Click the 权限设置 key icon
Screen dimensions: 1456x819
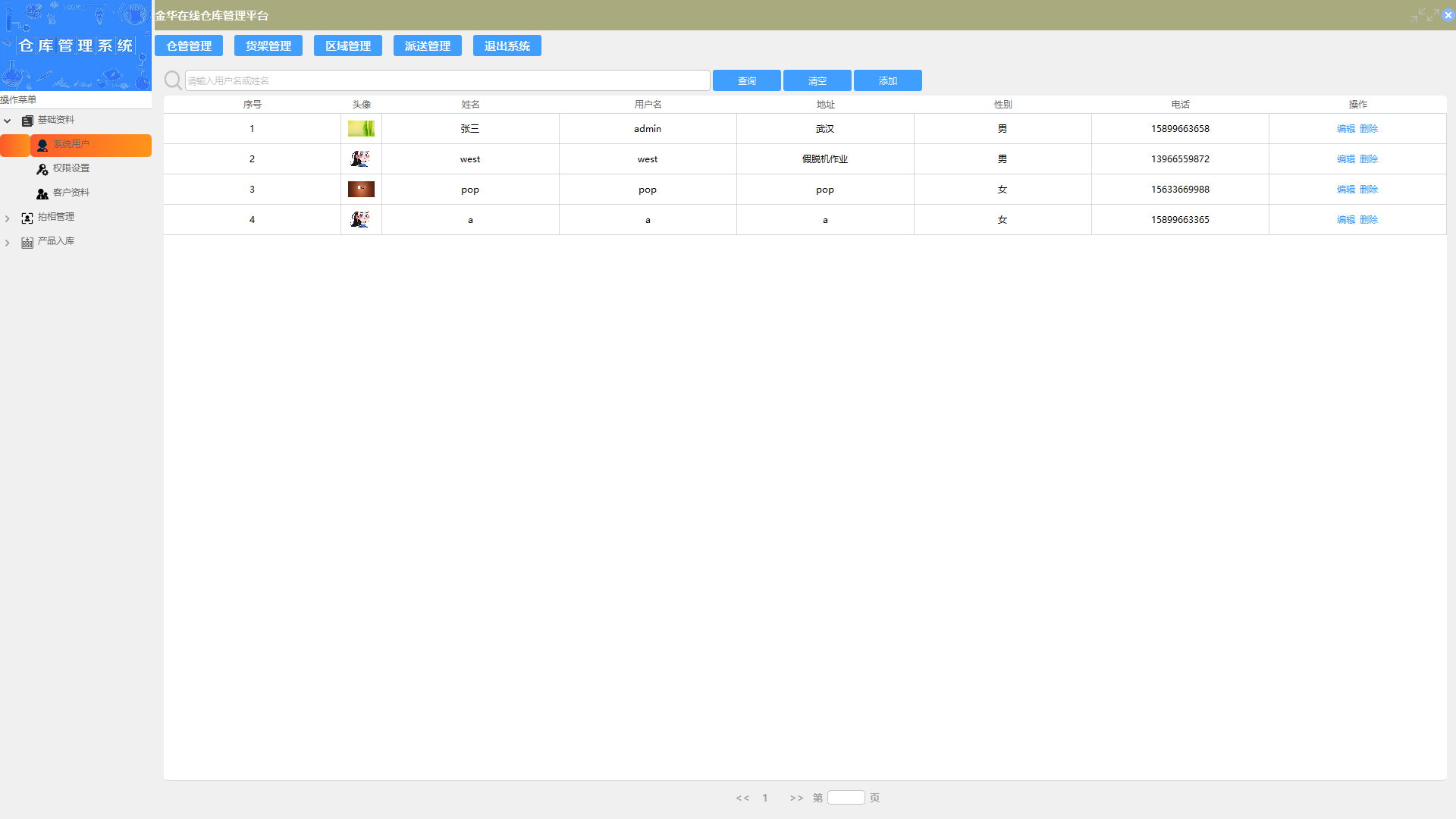click(42, 169)
